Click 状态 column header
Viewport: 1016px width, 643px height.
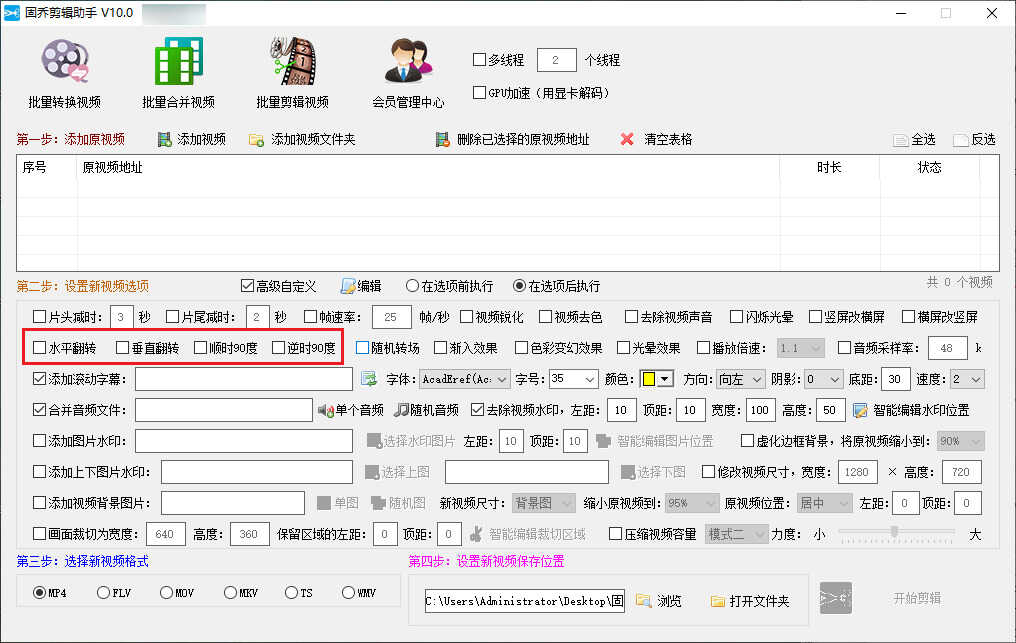tap(929, 167)
